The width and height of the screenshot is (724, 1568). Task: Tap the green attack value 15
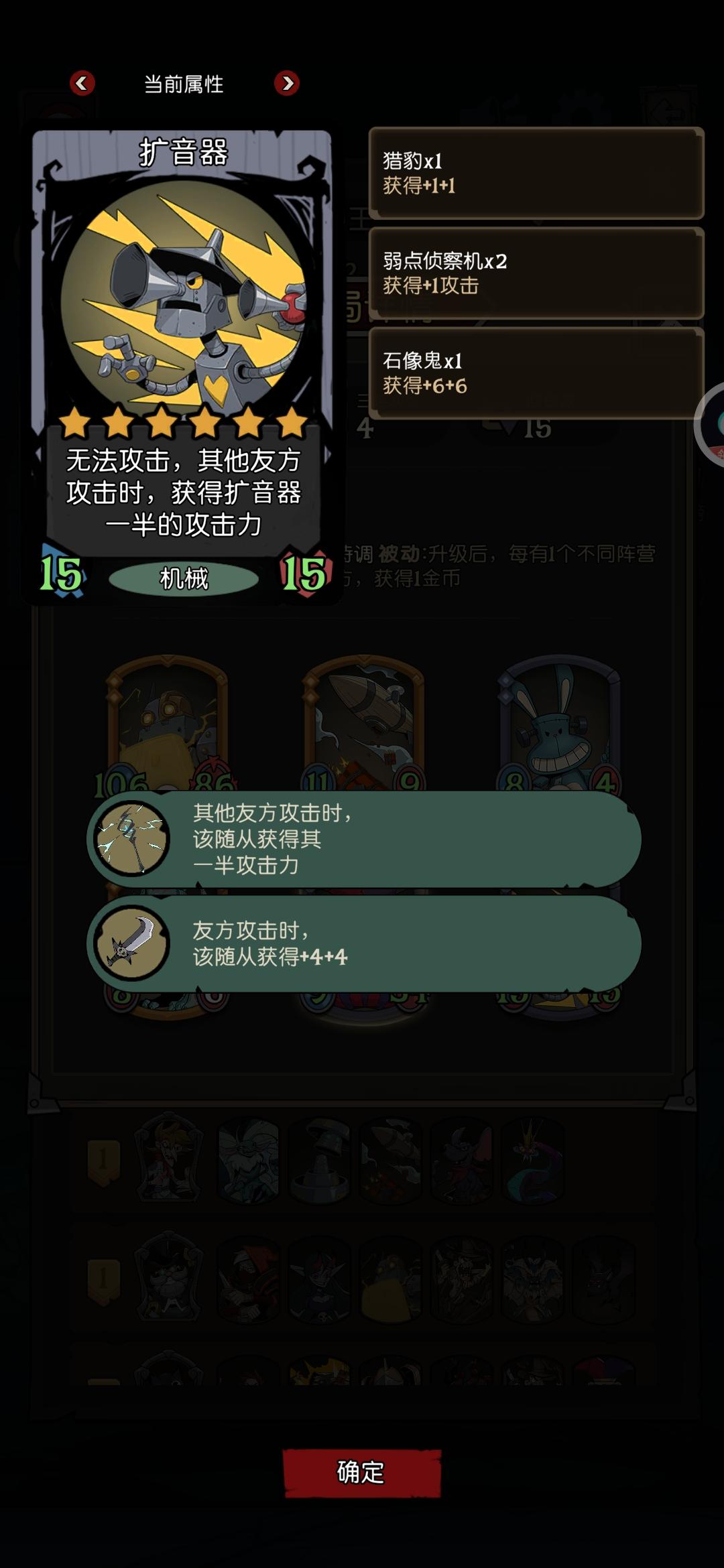[x=61, y=574]
